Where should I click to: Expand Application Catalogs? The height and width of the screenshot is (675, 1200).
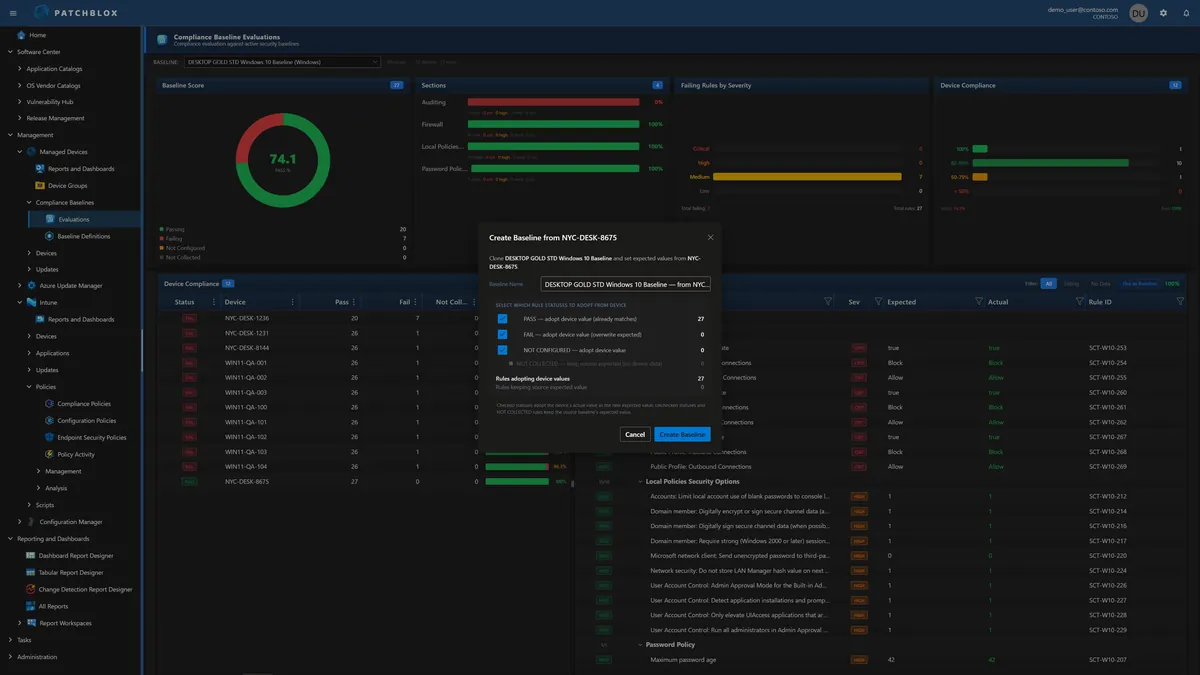[20, 69]
